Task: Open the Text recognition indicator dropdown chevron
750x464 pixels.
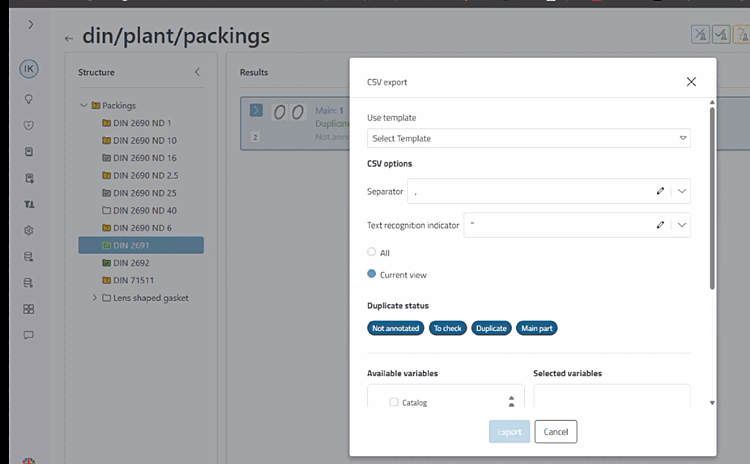Action: (x=682, y=225)
